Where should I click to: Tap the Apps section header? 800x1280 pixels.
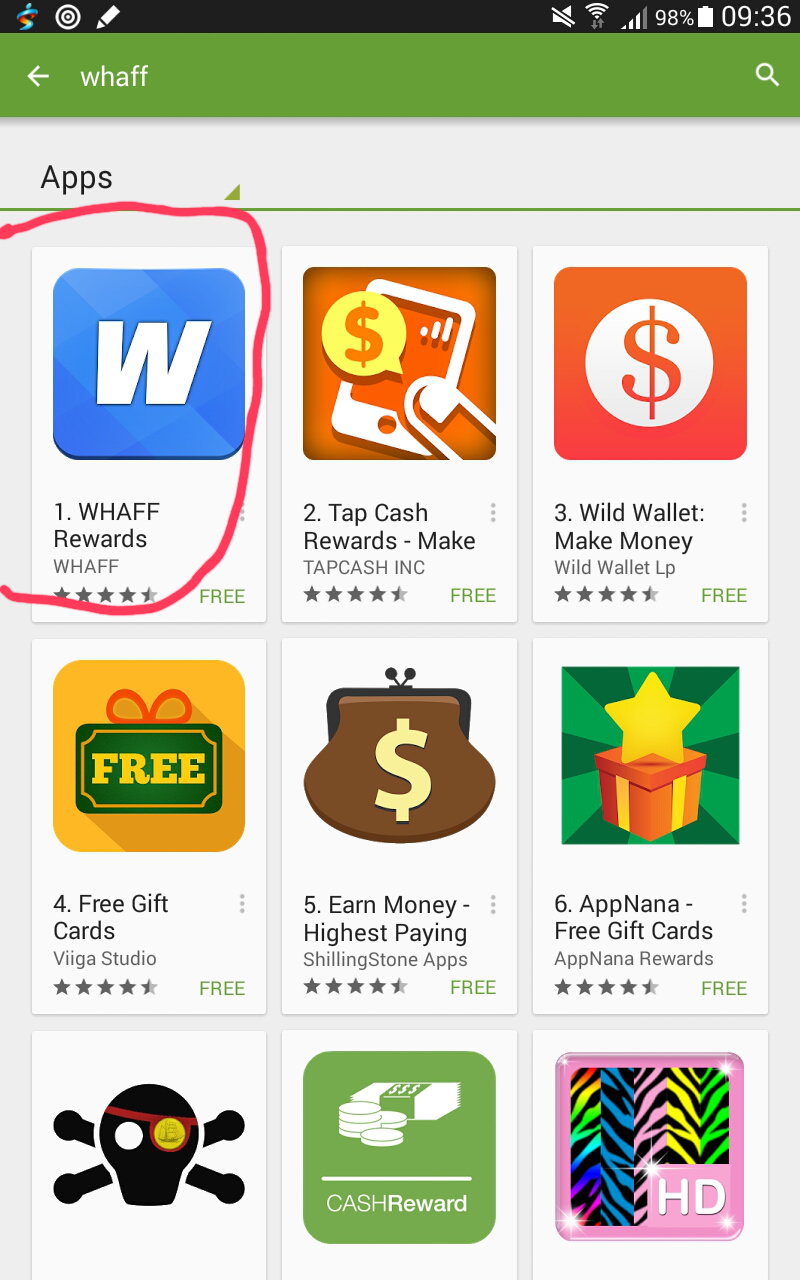tap(77, 178)
